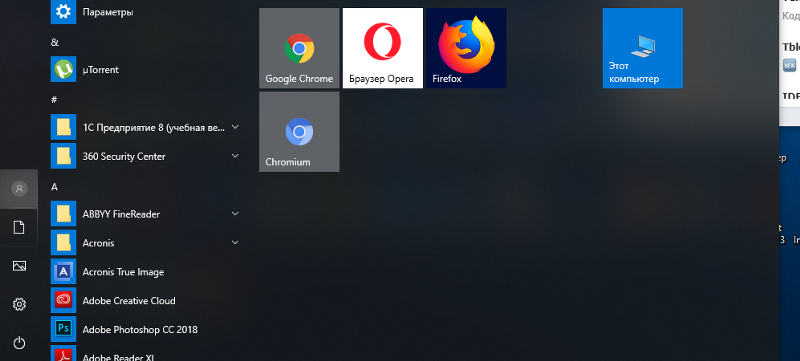The width and height of the screenshot is (800, 361).
Task: Click the Power button icon
Action: (x=19, y=343)
